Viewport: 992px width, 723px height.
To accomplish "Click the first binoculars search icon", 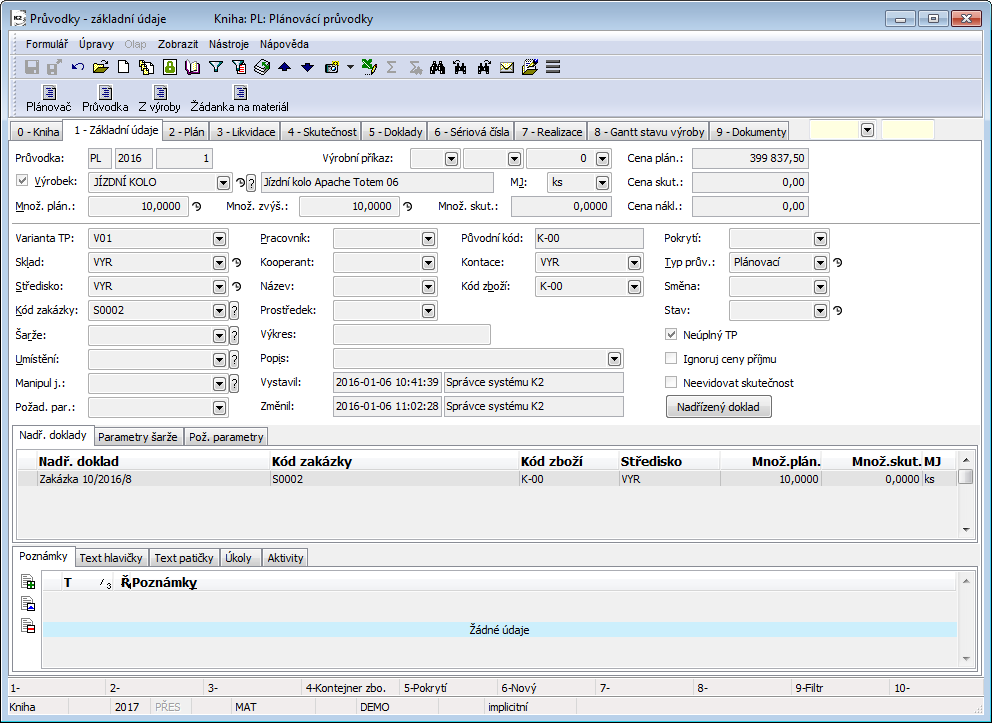I will [437, 68].
